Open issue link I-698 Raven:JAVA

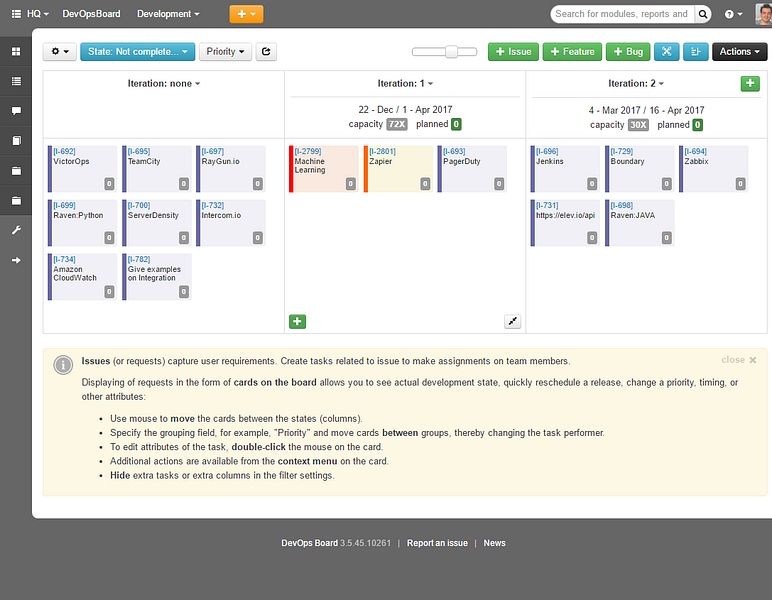[x=622, y=205]
